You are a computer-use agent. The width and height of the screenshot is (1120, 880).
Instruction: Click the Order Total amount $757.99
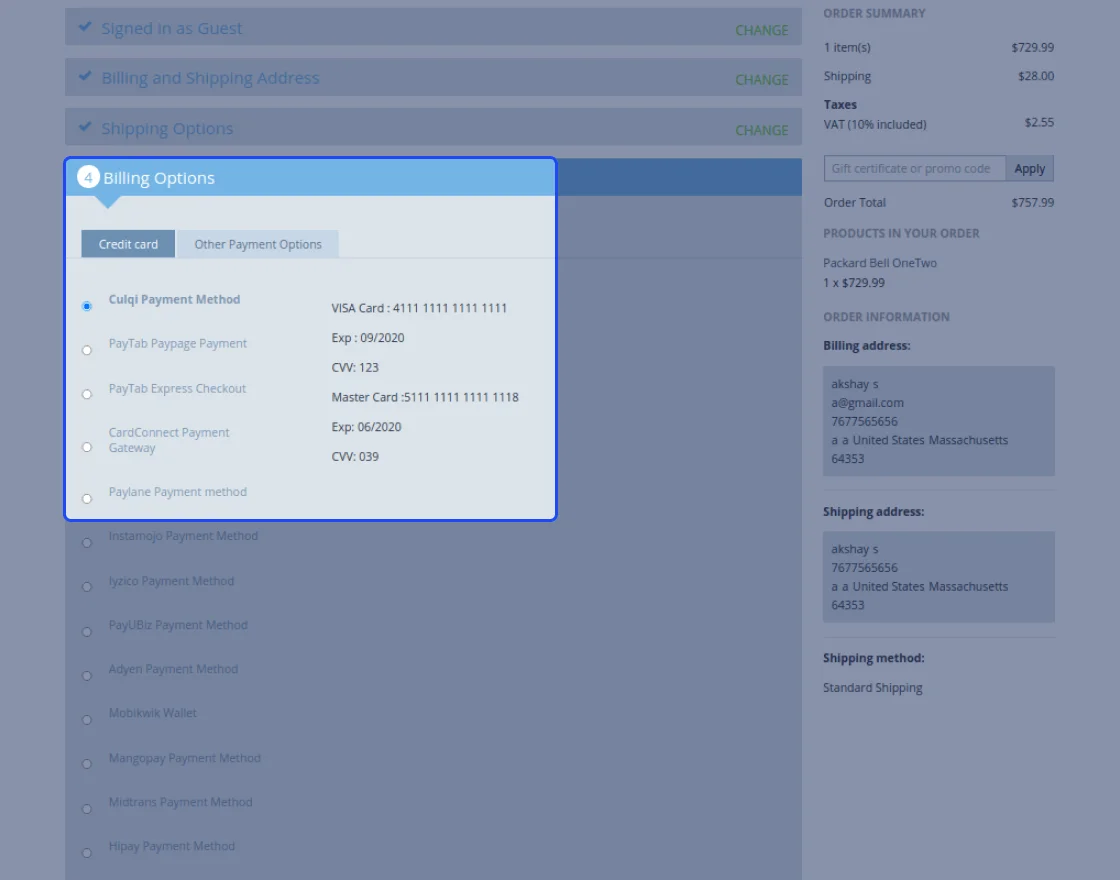[x=1033, y=203]
